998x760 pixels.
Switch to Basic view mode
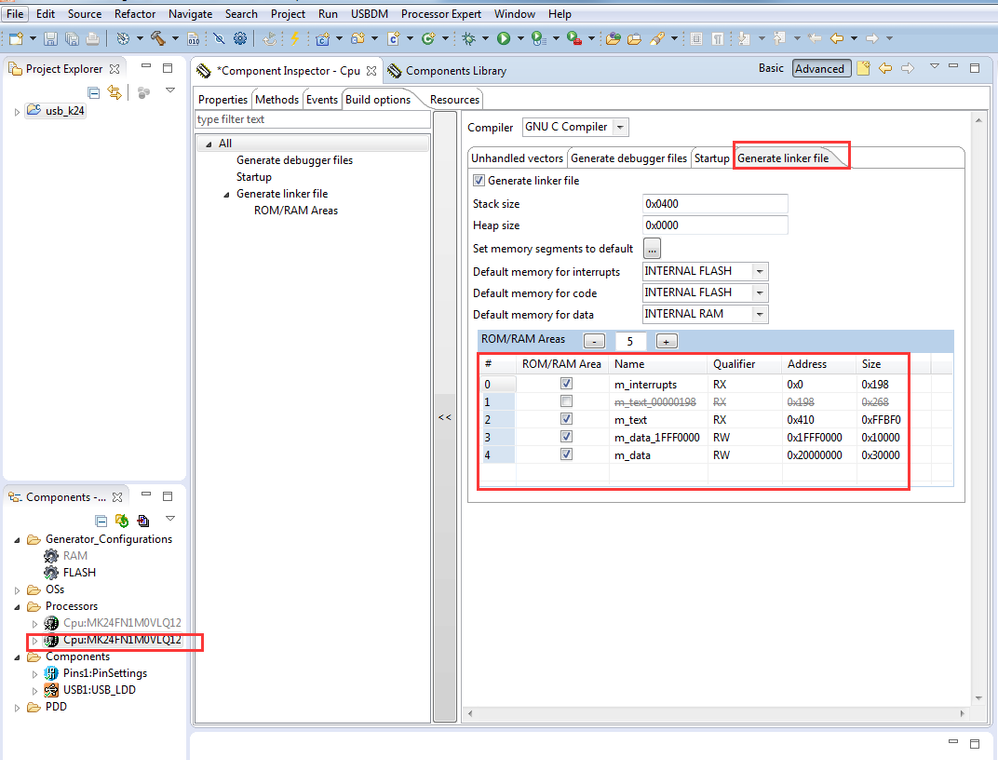click(x=771, y=68)
